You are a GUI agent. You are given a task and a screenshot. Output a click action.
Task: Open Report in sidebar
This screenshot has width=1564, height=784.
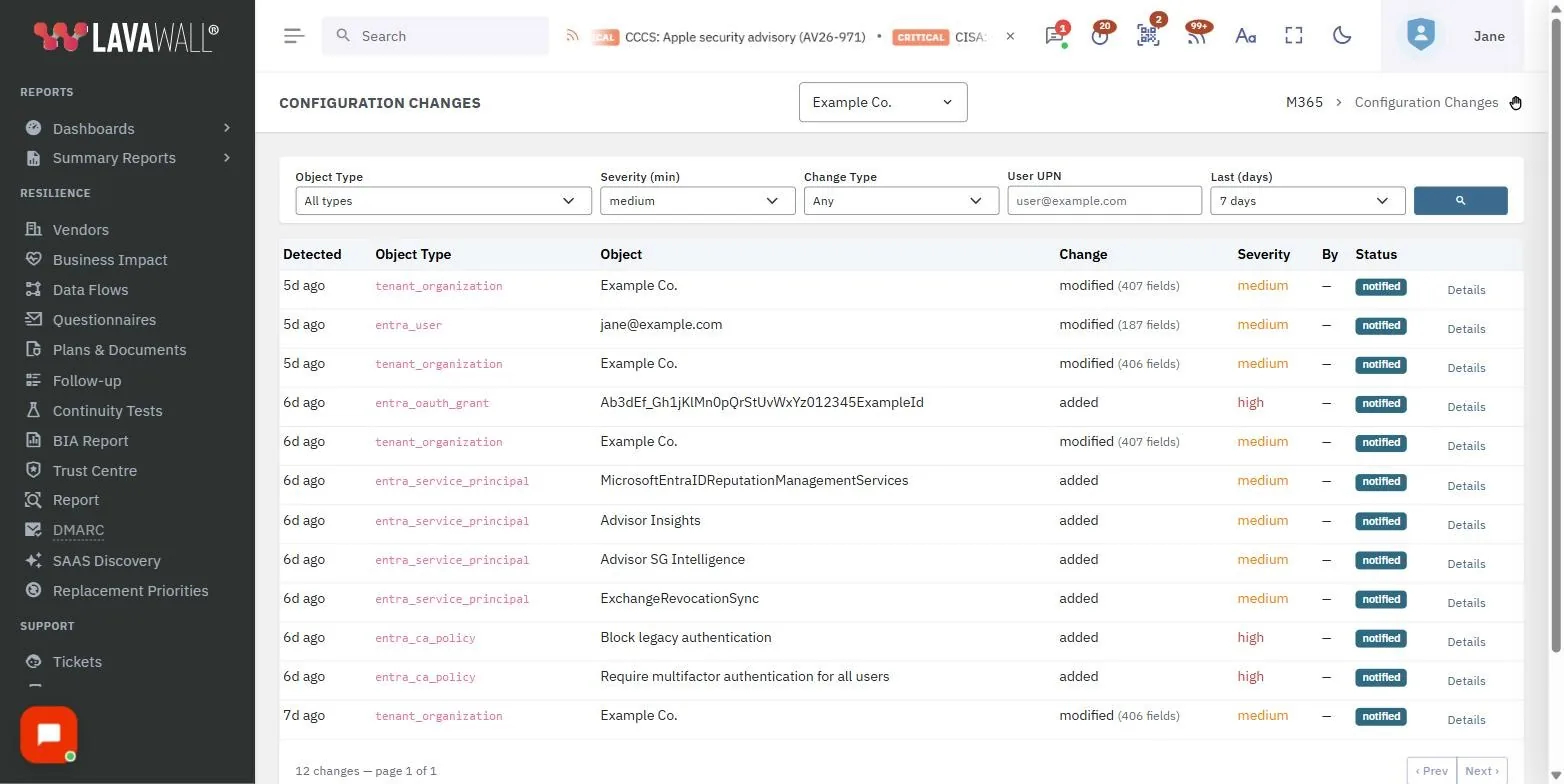(x=76, y=500)
